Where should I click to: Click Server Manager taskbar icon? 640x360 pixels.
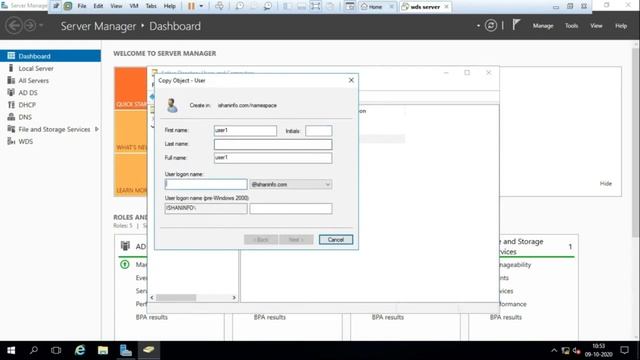click(x=126, y=350)
